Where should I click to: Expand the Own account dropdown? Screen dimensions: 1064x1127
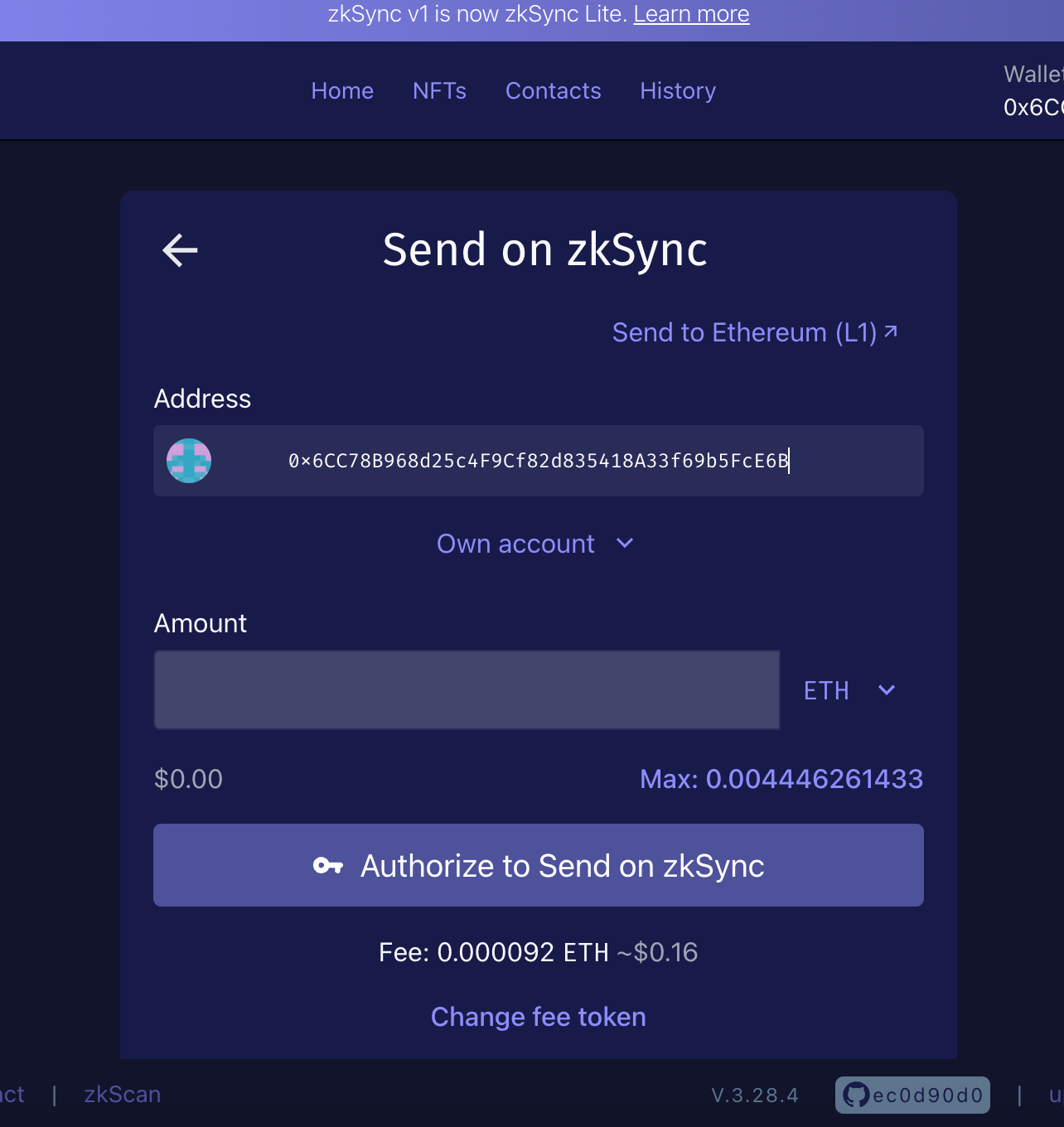[535, 544]
